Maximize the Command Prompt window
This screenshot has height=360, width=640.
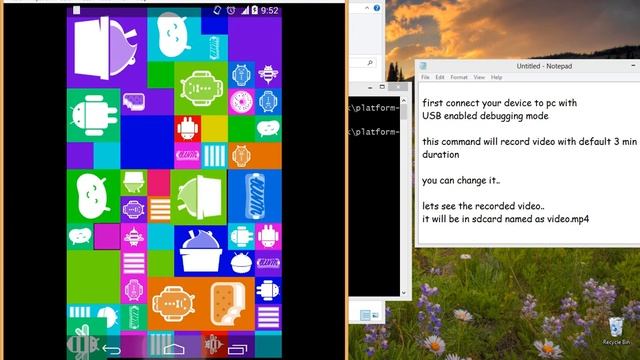coord(382,87)
